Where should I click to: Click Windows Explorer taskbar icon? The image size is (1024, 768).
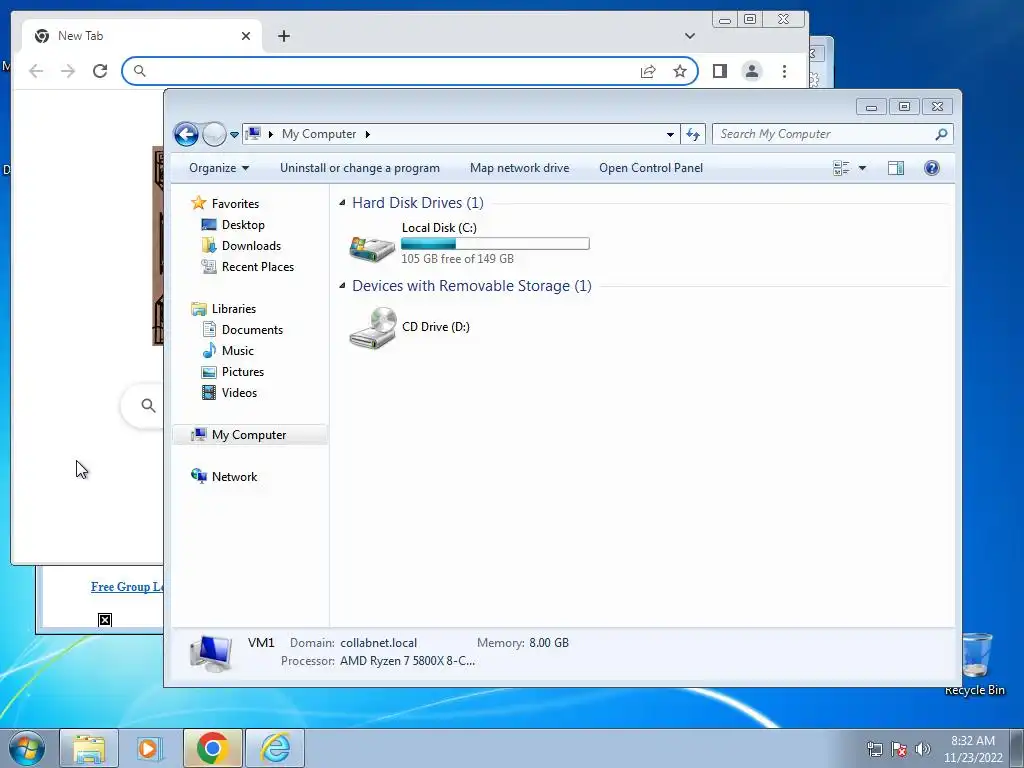[x=89, y=748]
